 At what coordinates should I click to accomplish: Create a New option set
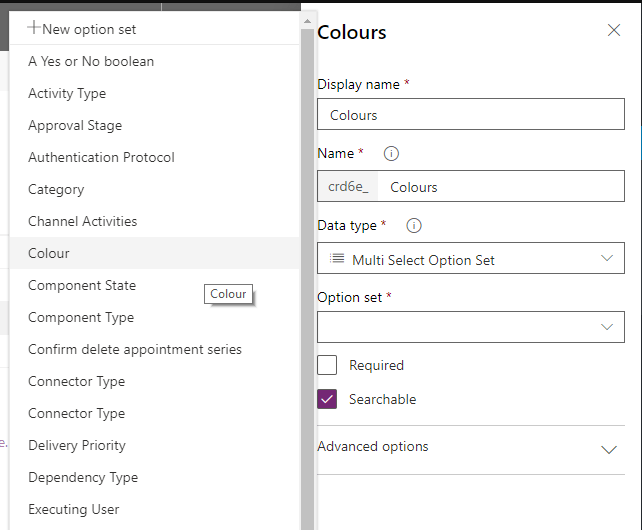point(155,29)
